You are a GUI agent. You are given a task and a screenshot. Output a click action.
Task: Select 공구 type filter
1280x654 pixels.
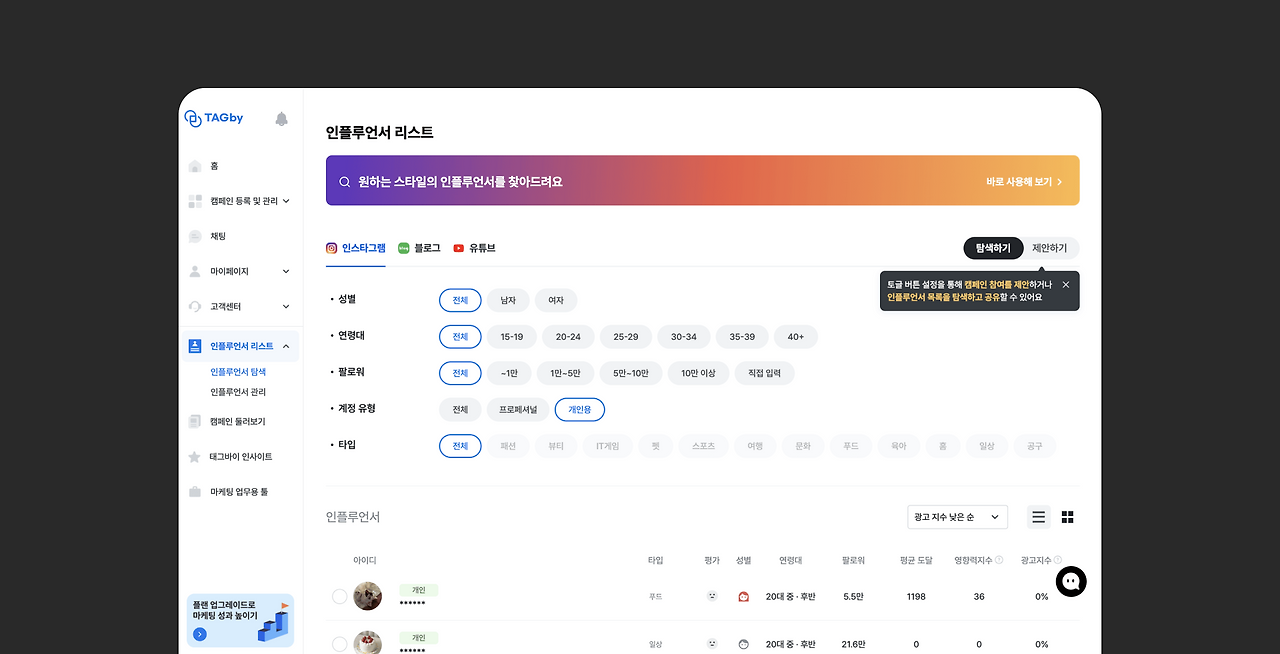pyautogui.click(x=1035, y=446)
